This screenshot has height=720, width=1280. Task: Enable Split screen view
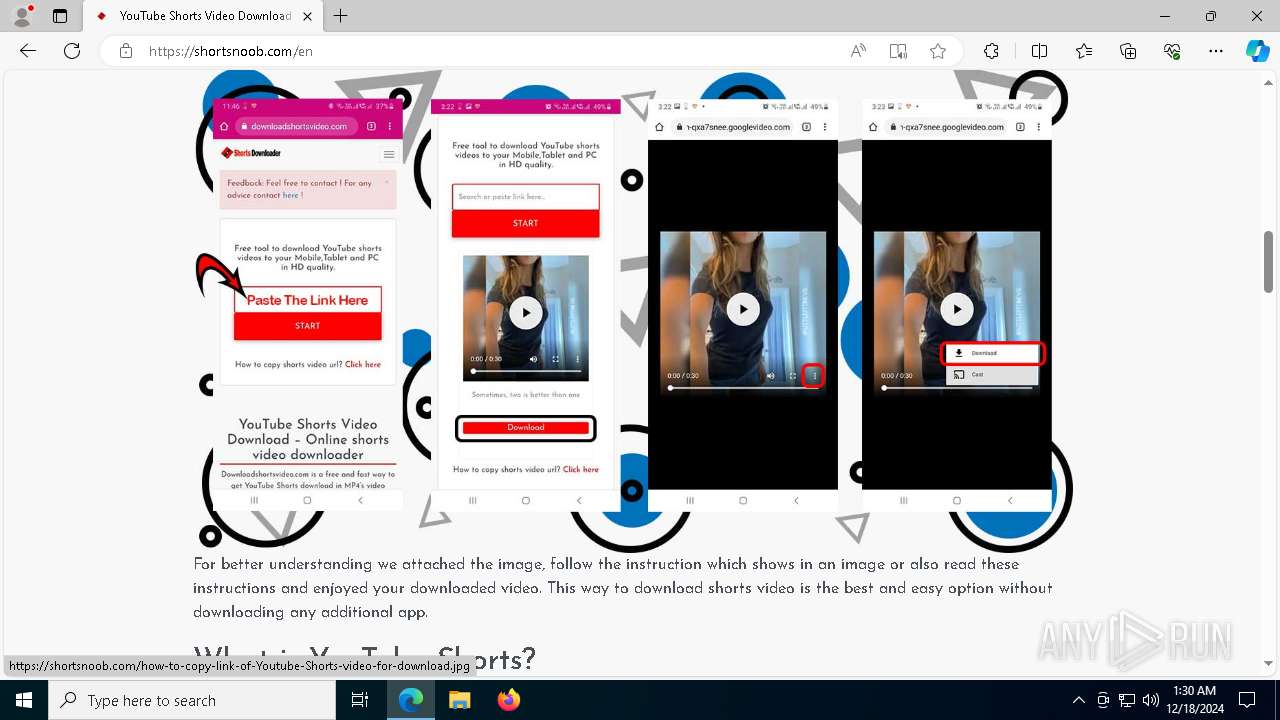click(x=1039, y=51)
